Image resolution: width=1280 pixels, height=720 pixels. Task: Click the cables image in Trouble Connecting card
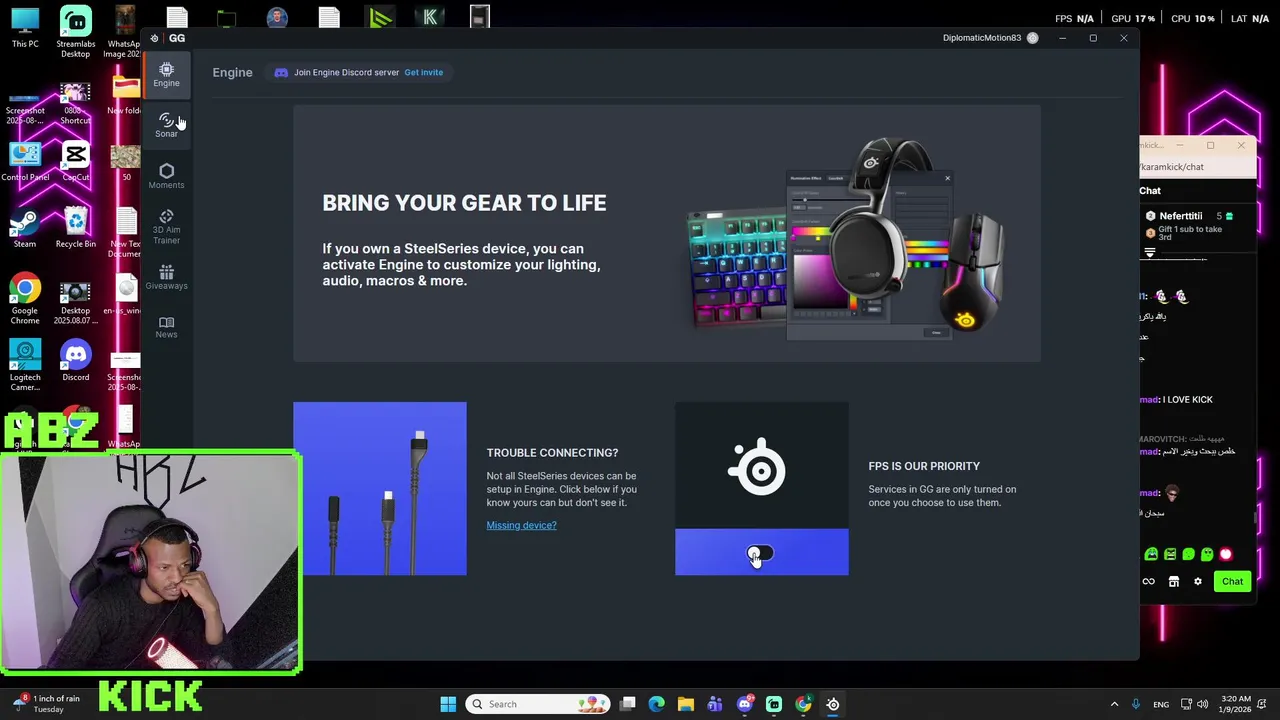point(380,489)
